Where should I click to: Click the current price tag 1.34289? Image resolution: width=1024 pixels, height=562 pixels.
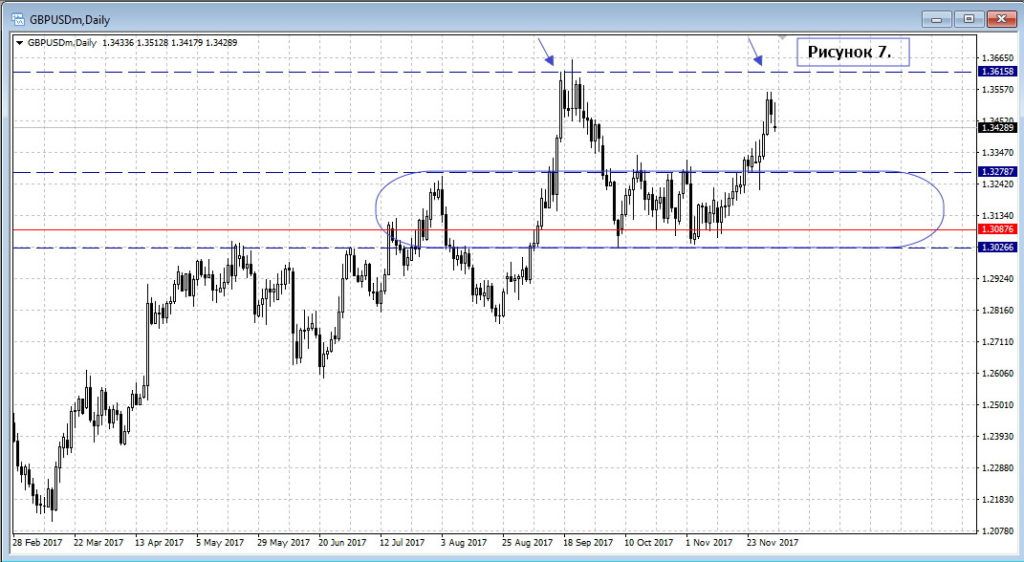coord(998,128)
